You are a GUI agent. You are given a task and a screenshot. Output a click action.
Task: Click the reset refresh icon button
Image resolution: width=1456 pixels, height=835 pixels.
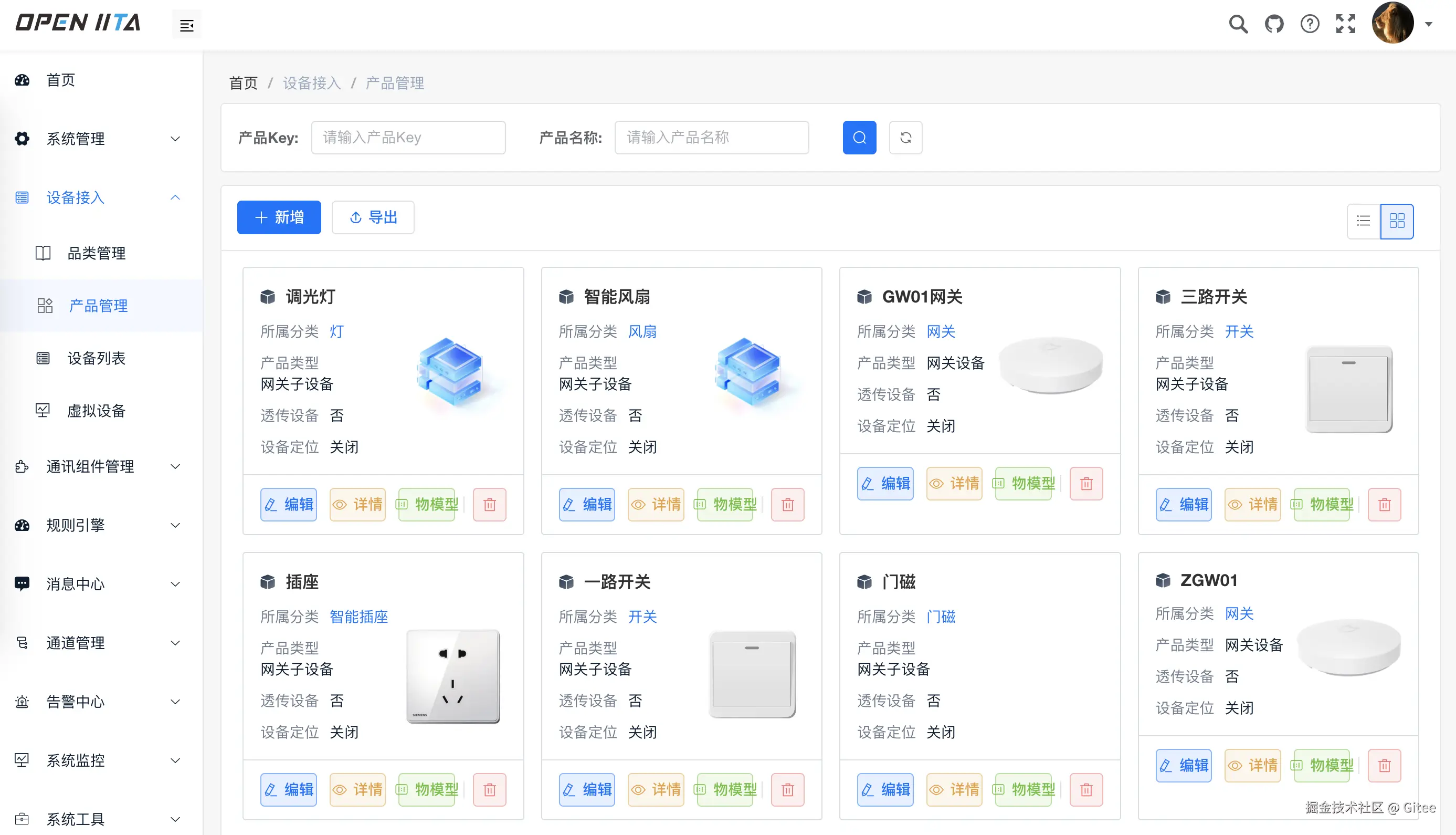point(905,138)
